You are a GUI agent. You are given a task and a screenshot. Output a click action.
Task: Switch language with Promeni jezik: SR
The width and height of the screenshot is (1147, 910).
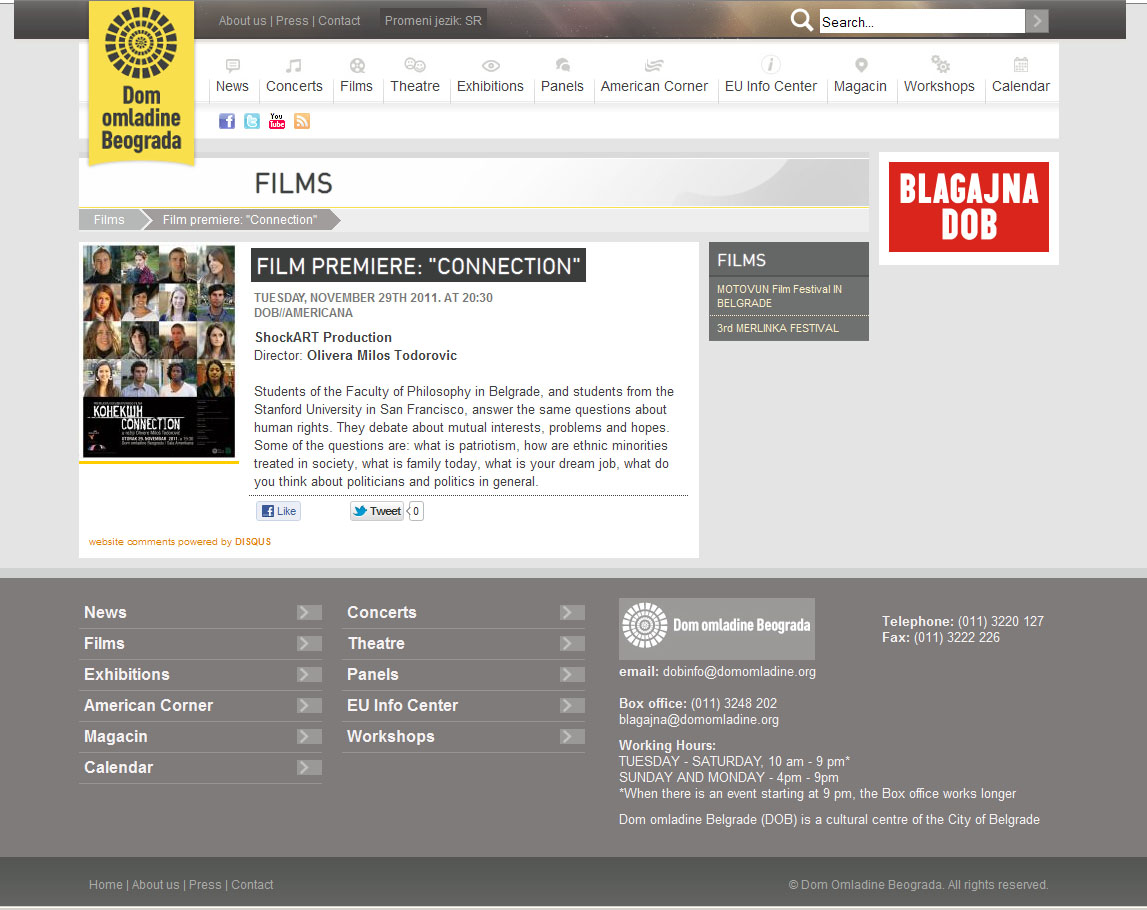pos(433,21)
